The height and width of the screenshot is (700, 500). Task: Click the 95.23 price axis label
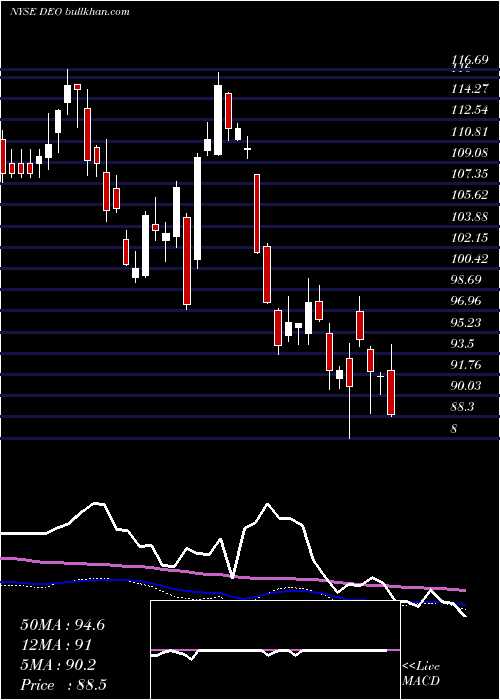(467, 323)
